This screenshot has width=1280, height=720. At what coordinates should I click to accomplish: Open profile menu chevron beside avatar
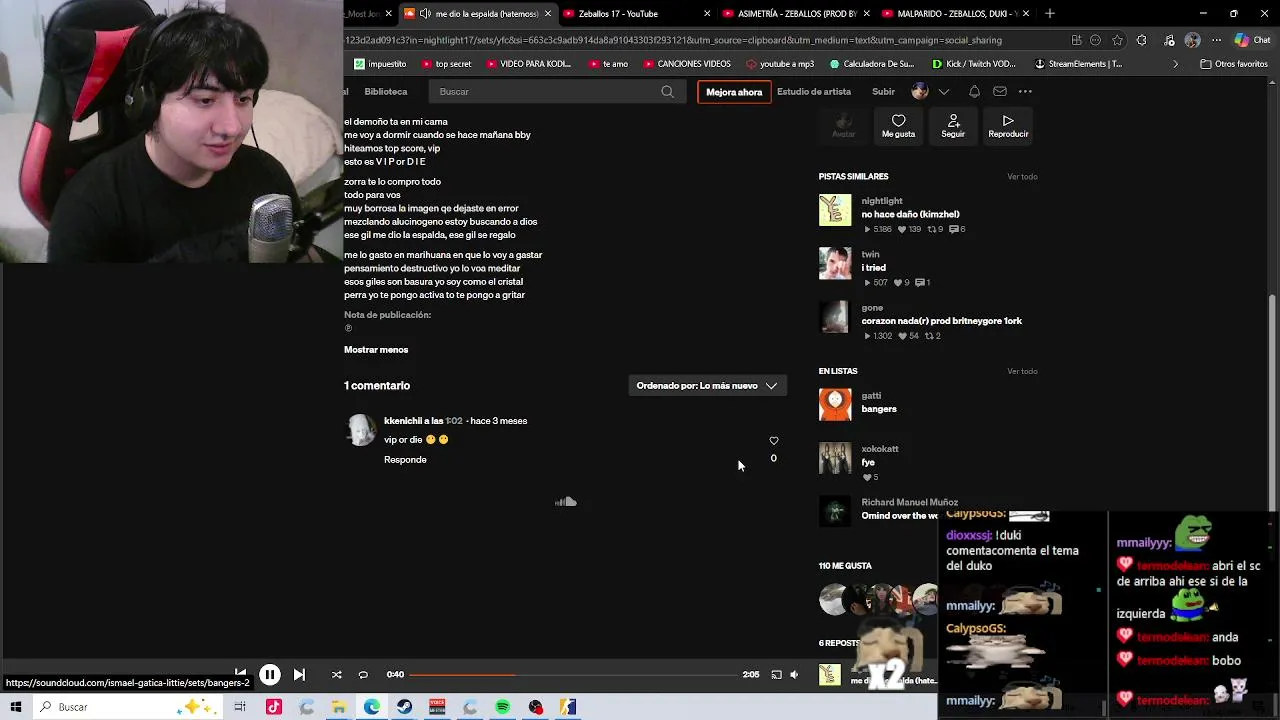coord(943,92)
